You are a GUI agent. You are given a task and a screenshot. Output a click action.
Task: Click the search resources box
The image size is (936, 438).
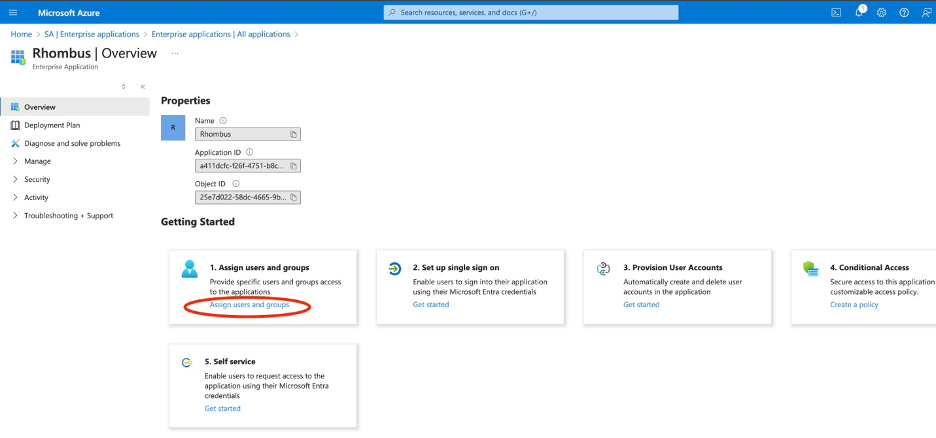pyautogui.click(x=531, y=13)
